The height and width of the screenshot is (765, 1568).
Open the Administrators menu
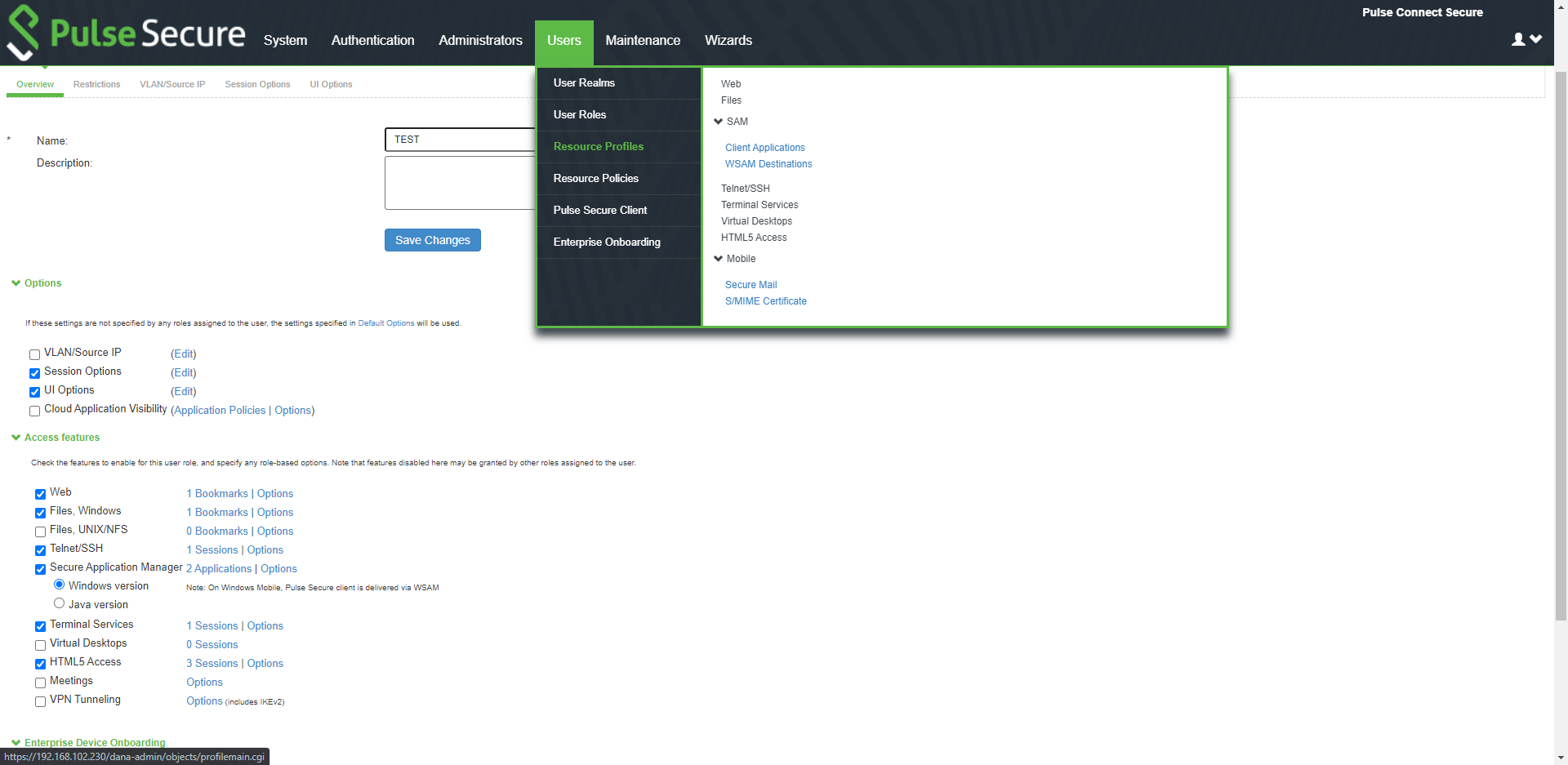tap(480, 40)
